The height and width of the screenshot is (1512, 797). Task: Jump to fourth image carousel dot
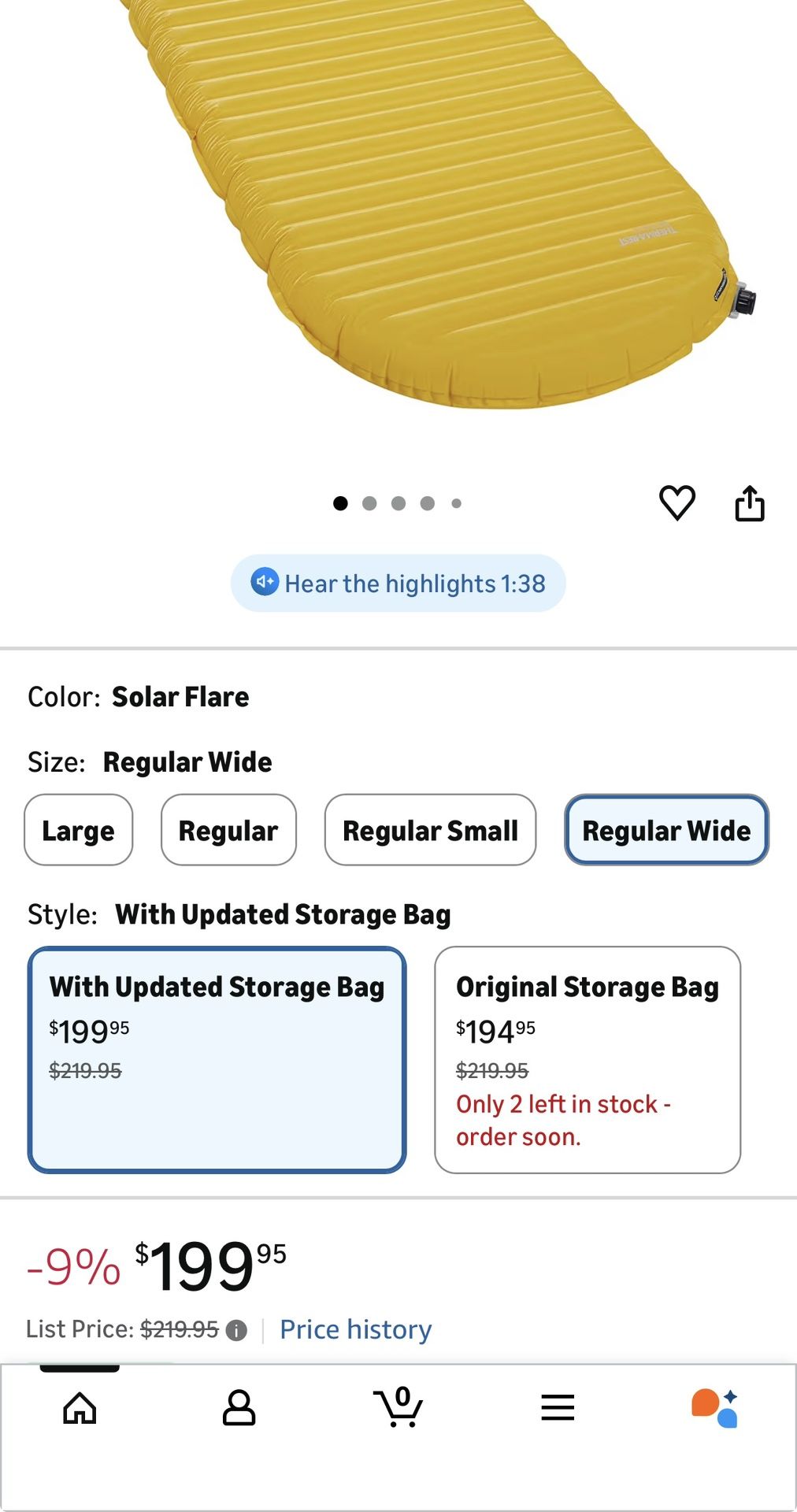[428, 503]
